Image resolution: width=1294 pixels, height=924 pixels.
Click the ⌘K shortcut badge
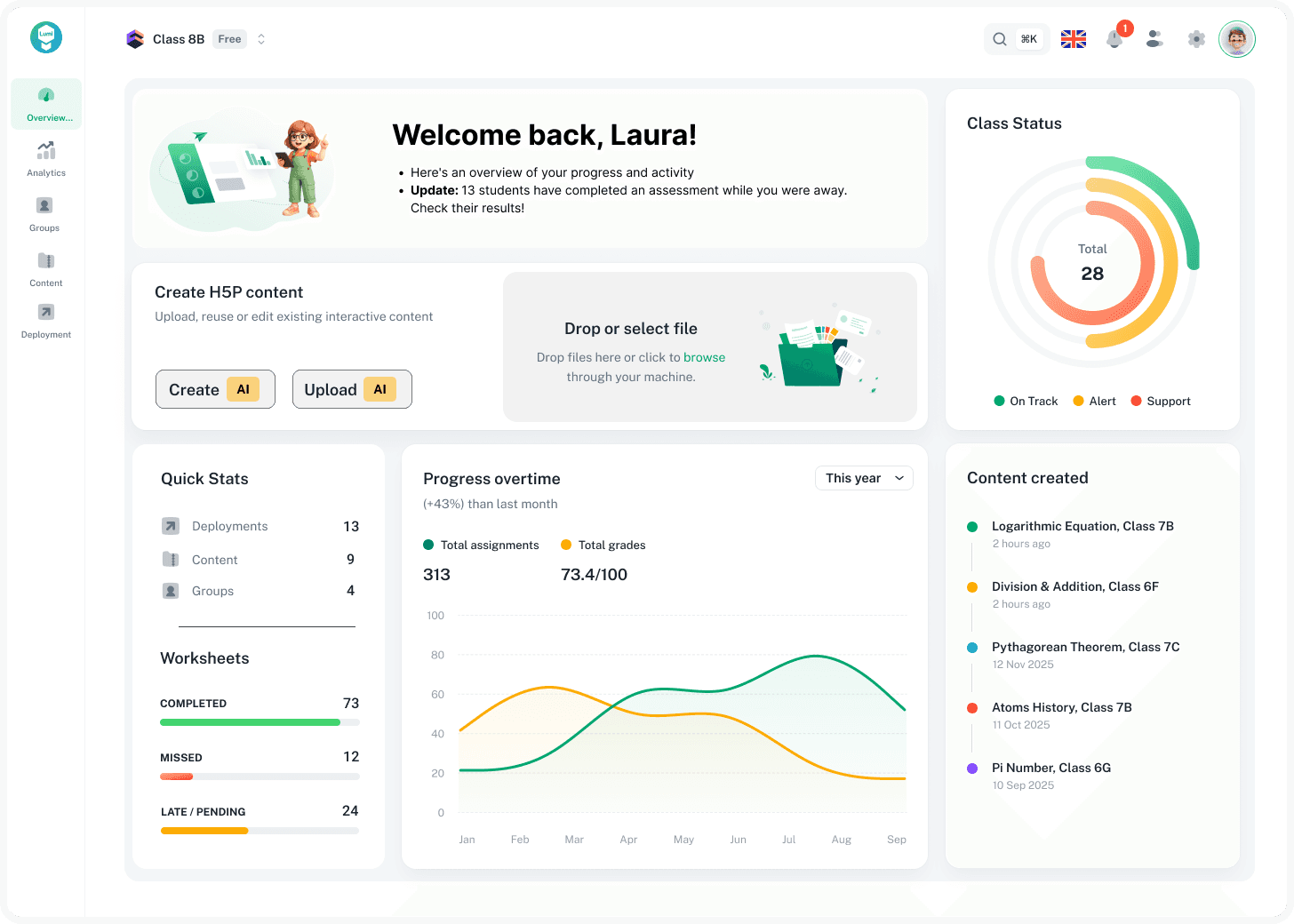(x=1029, y=39)
